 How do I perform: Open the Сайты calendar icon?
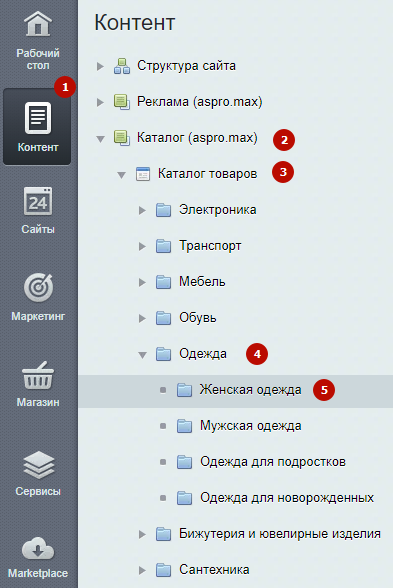point(38,201)
